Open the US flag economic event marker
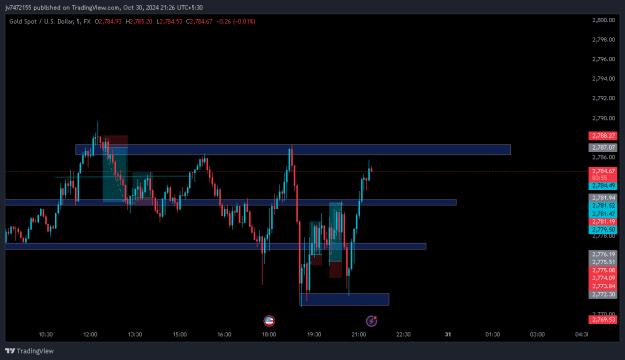The image size is (625, 360). coord(269,321)
